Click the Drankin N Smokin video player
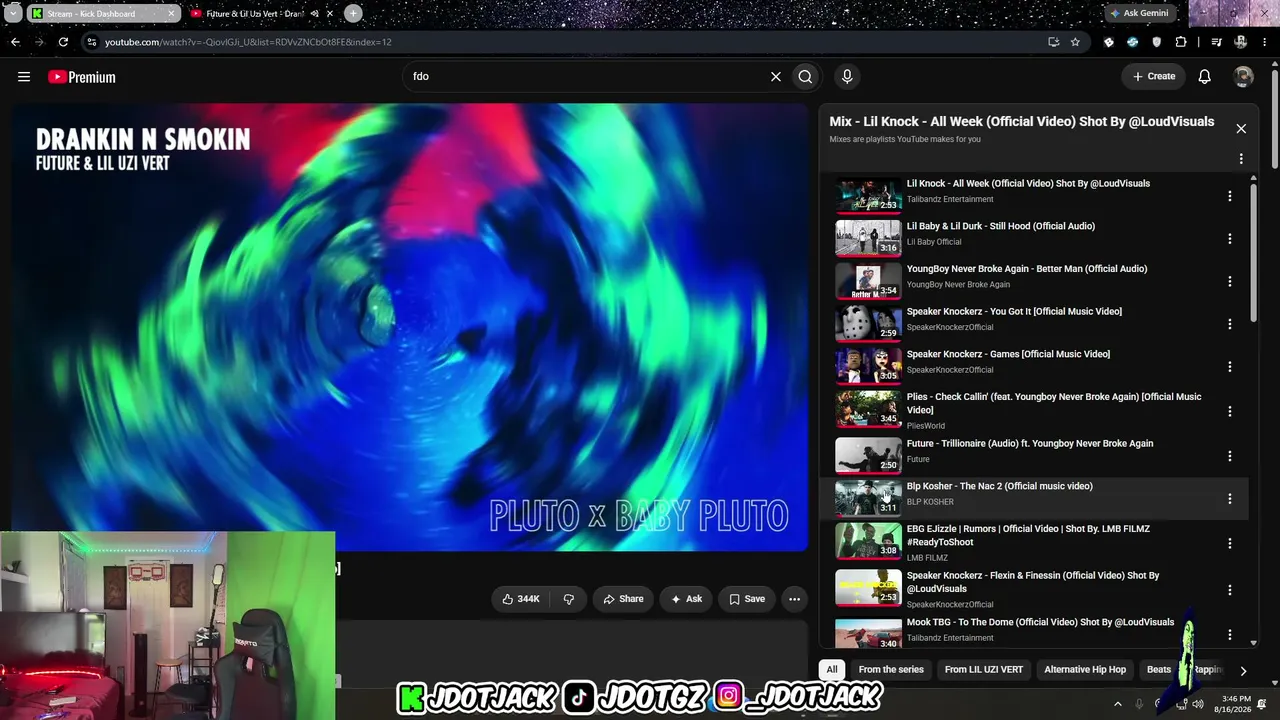Image resolution: width=1280 pixels, height=720 pixels. [x=409, y=327]
